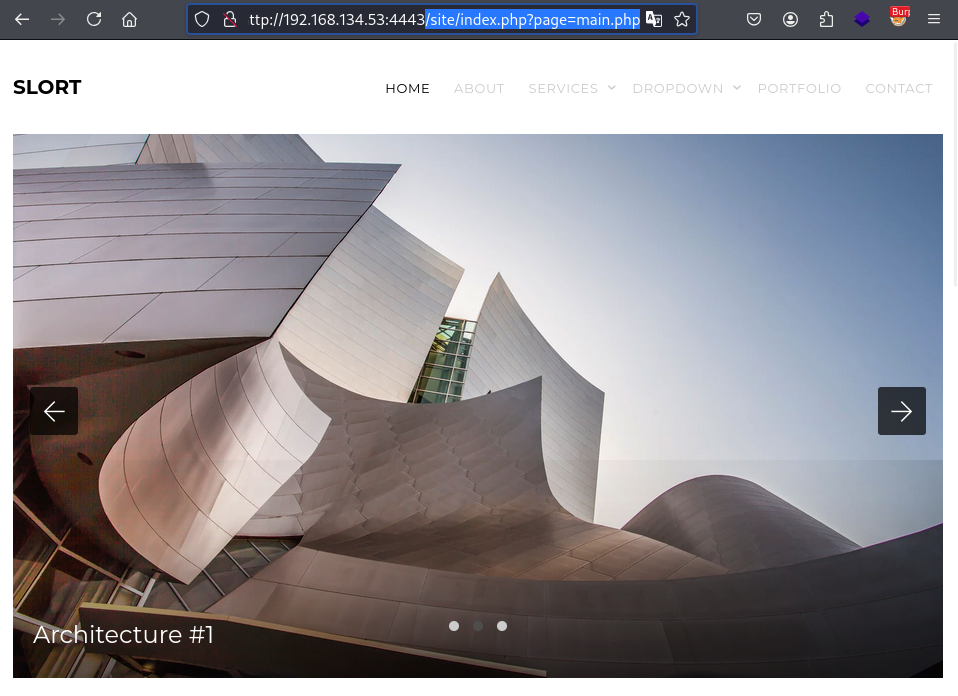Image resolution: width=958 pixels, height=696 pixels.
Task: Open tracking protection shield icon
Action: [202, 20]
